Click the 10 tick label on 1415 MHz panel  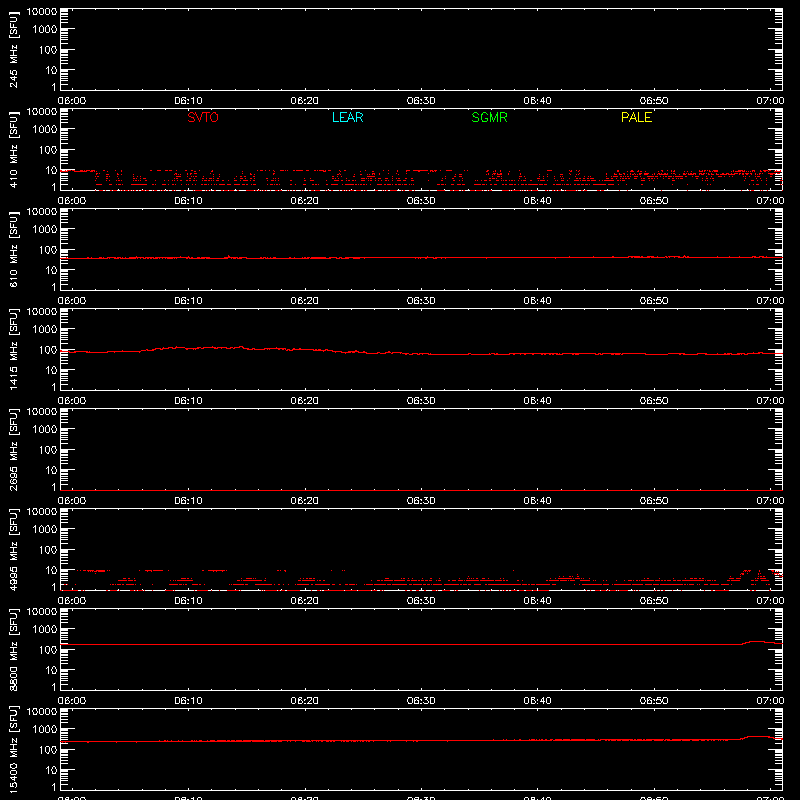(x=51, y=370)
